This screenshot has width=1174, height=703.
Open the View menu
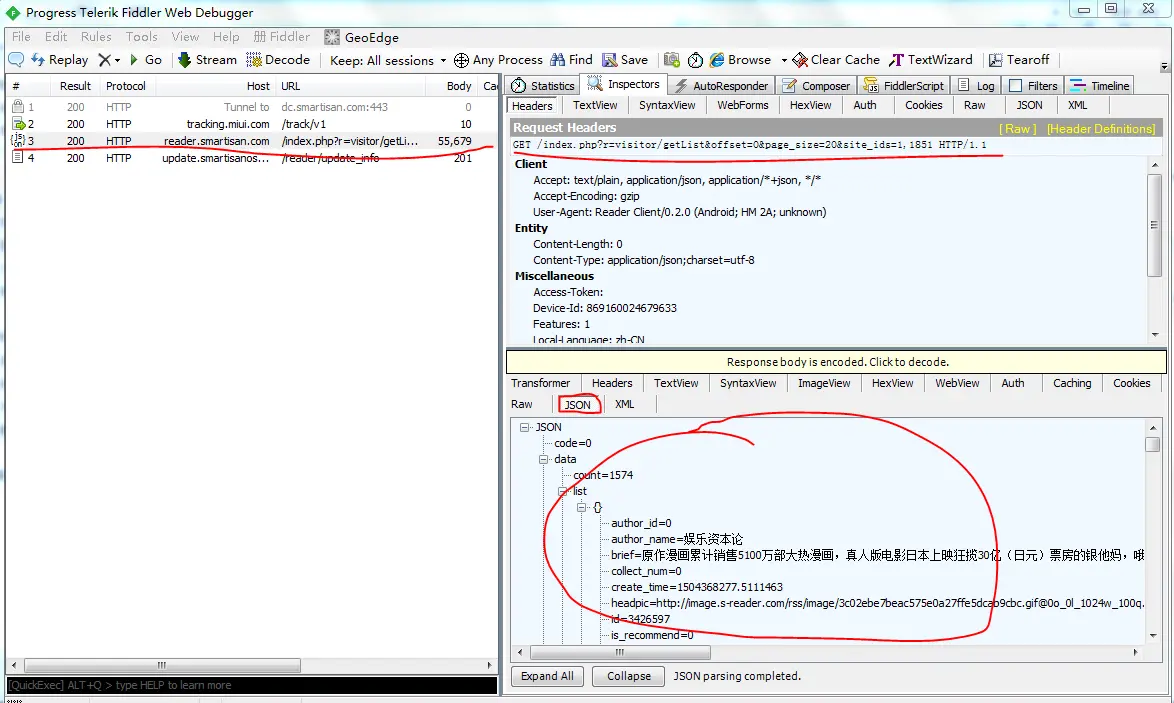tap(185, 37)
